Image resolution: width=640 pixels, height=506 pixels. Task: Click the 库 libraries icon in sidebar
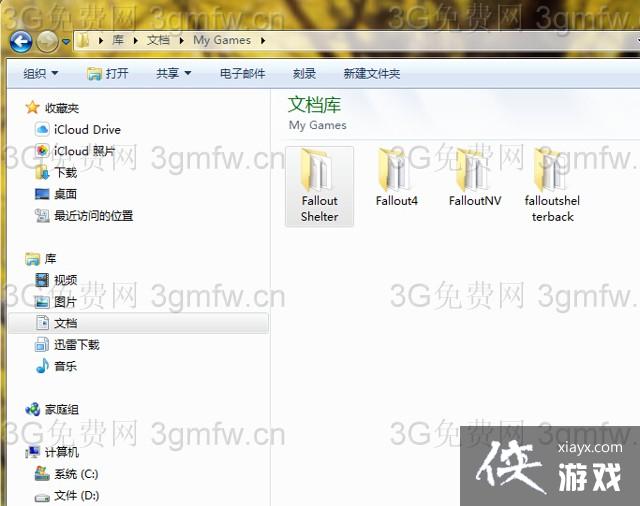[32, 259]
